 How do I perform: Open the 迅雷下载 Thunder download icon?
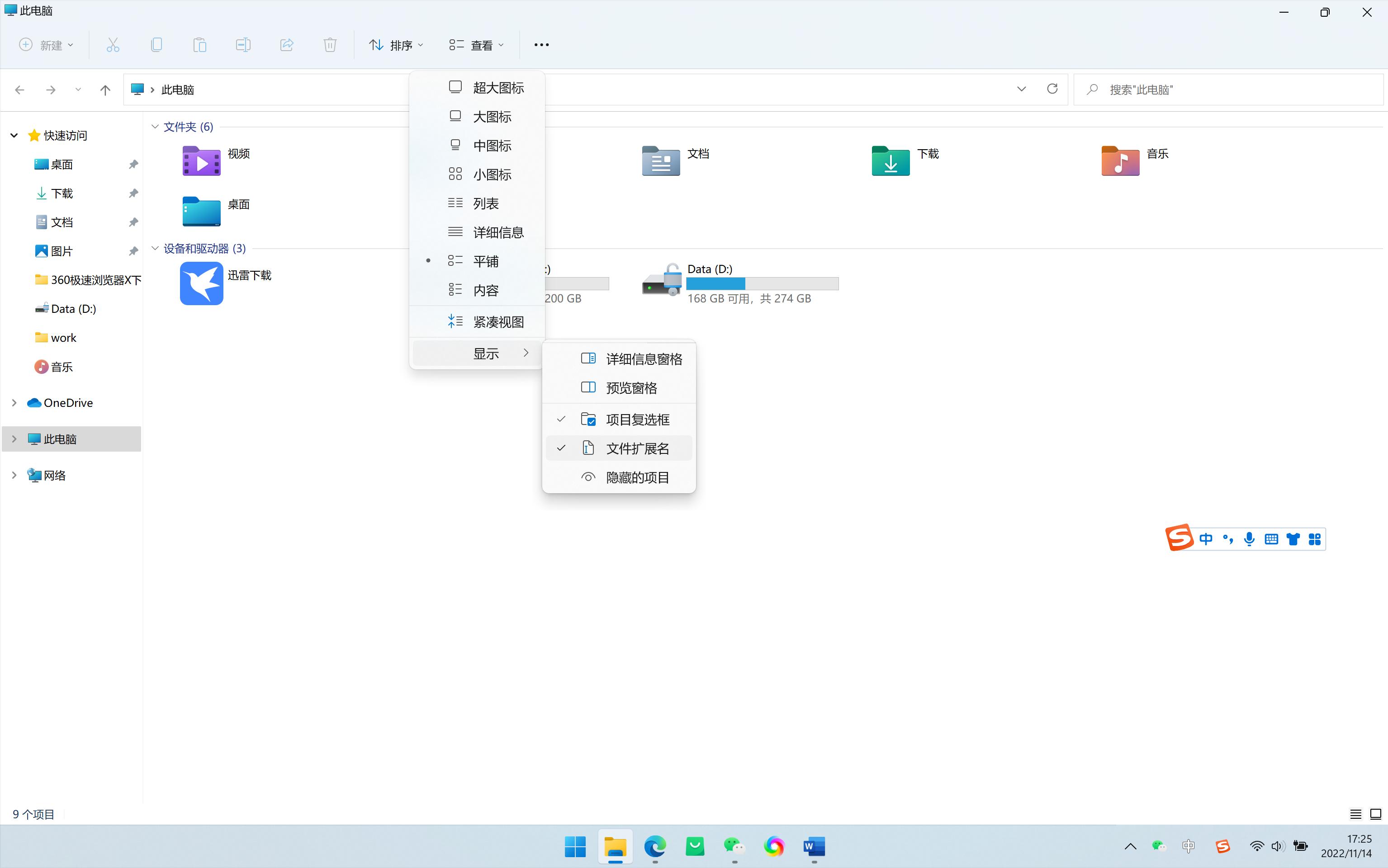202,283
